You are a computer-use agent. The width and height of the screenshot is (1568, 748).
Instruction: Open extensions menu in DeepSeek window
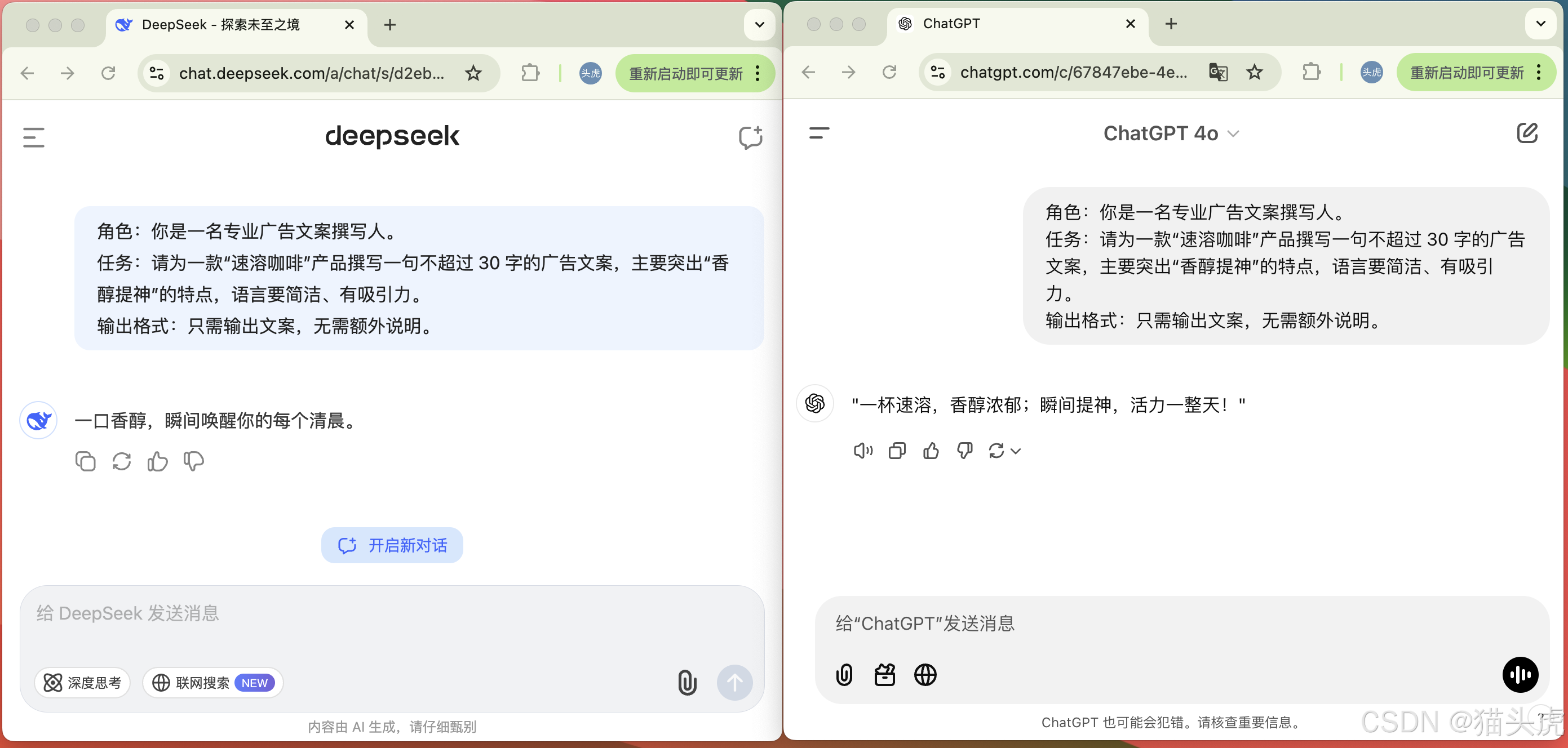(530, 74)
